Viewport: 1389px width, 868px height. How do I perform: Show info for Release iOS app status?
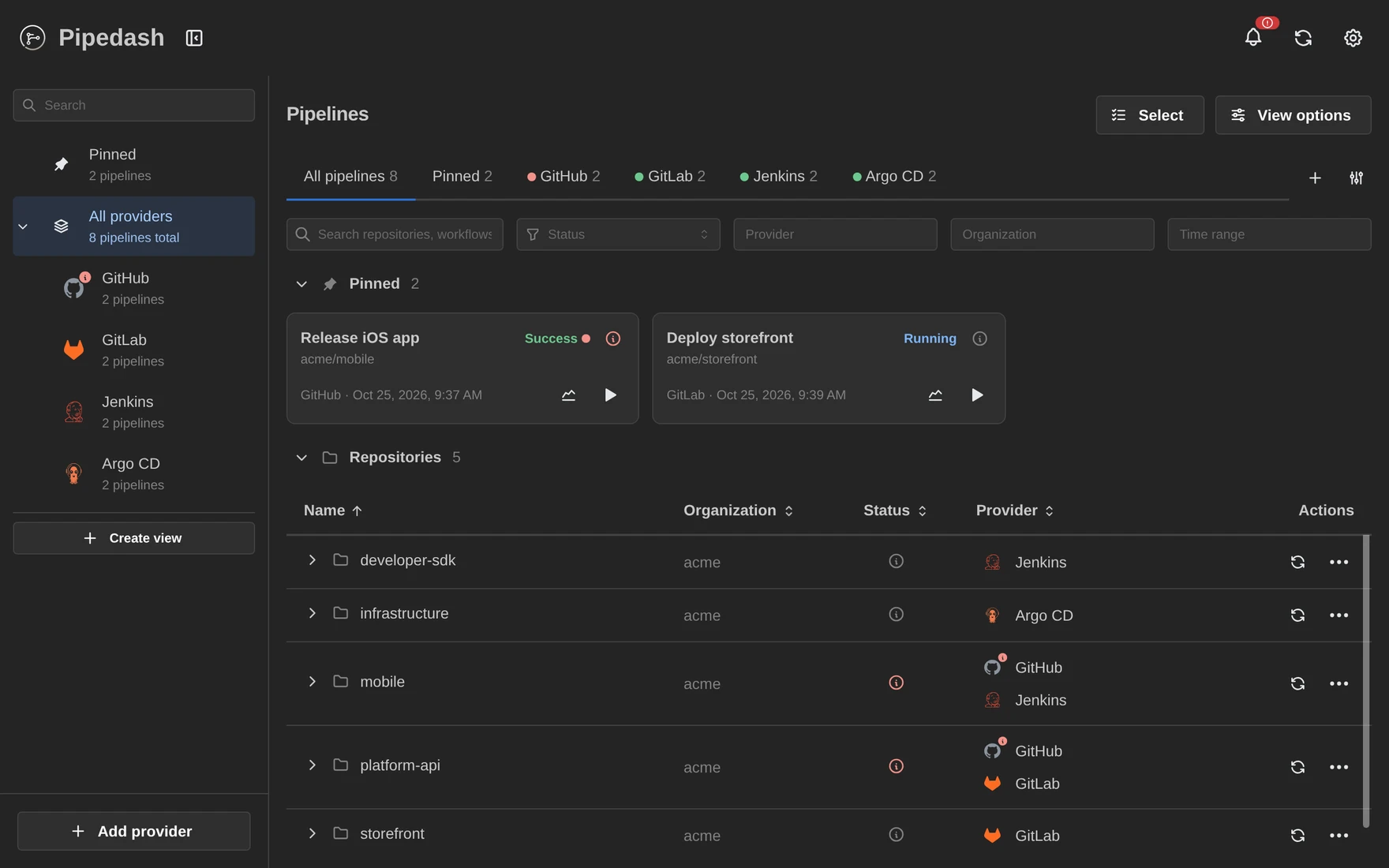tap(613, 339)
